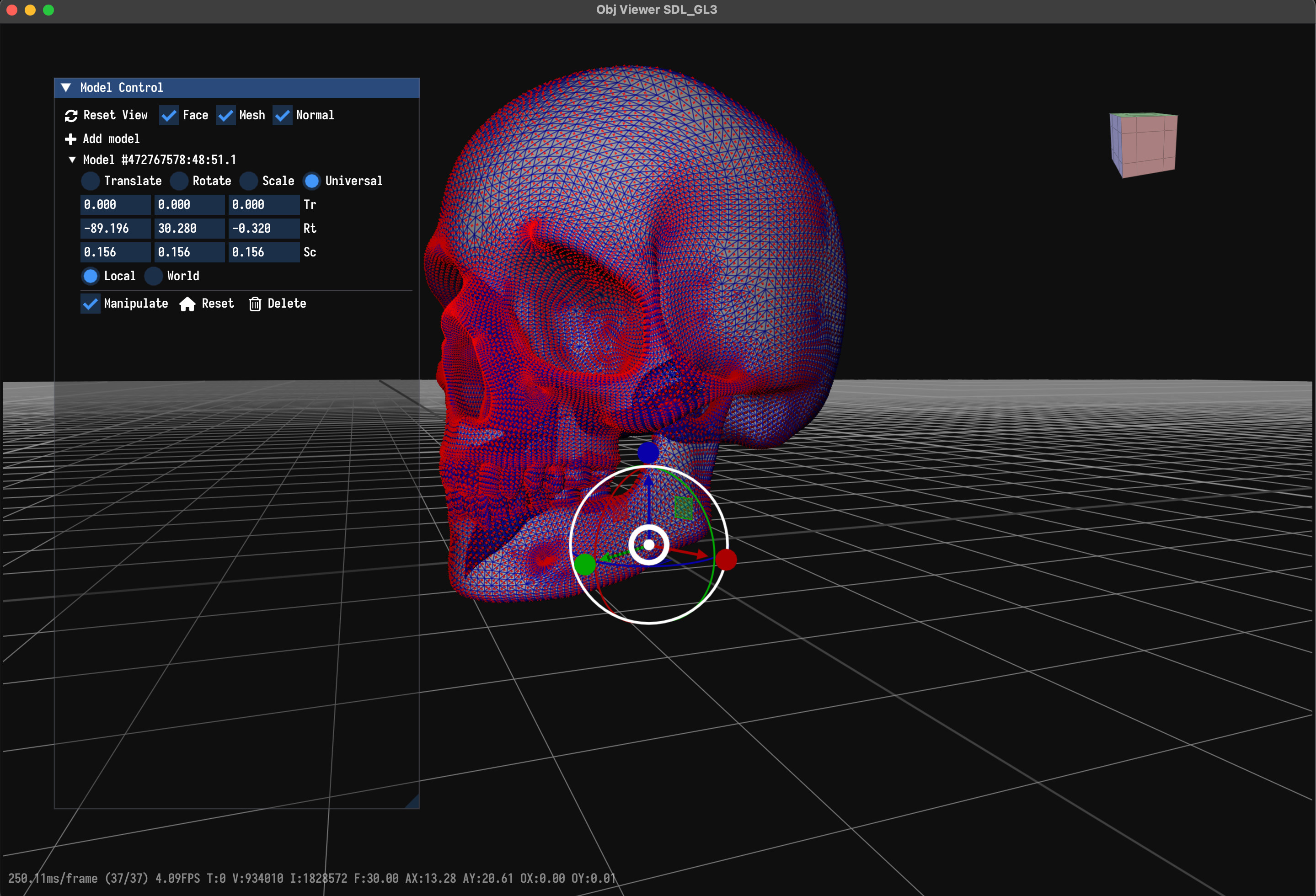Viewport: 1316px width, 896px height.
Task: Toggle the Mesh checkbox
Action: [x=225, y=116]
